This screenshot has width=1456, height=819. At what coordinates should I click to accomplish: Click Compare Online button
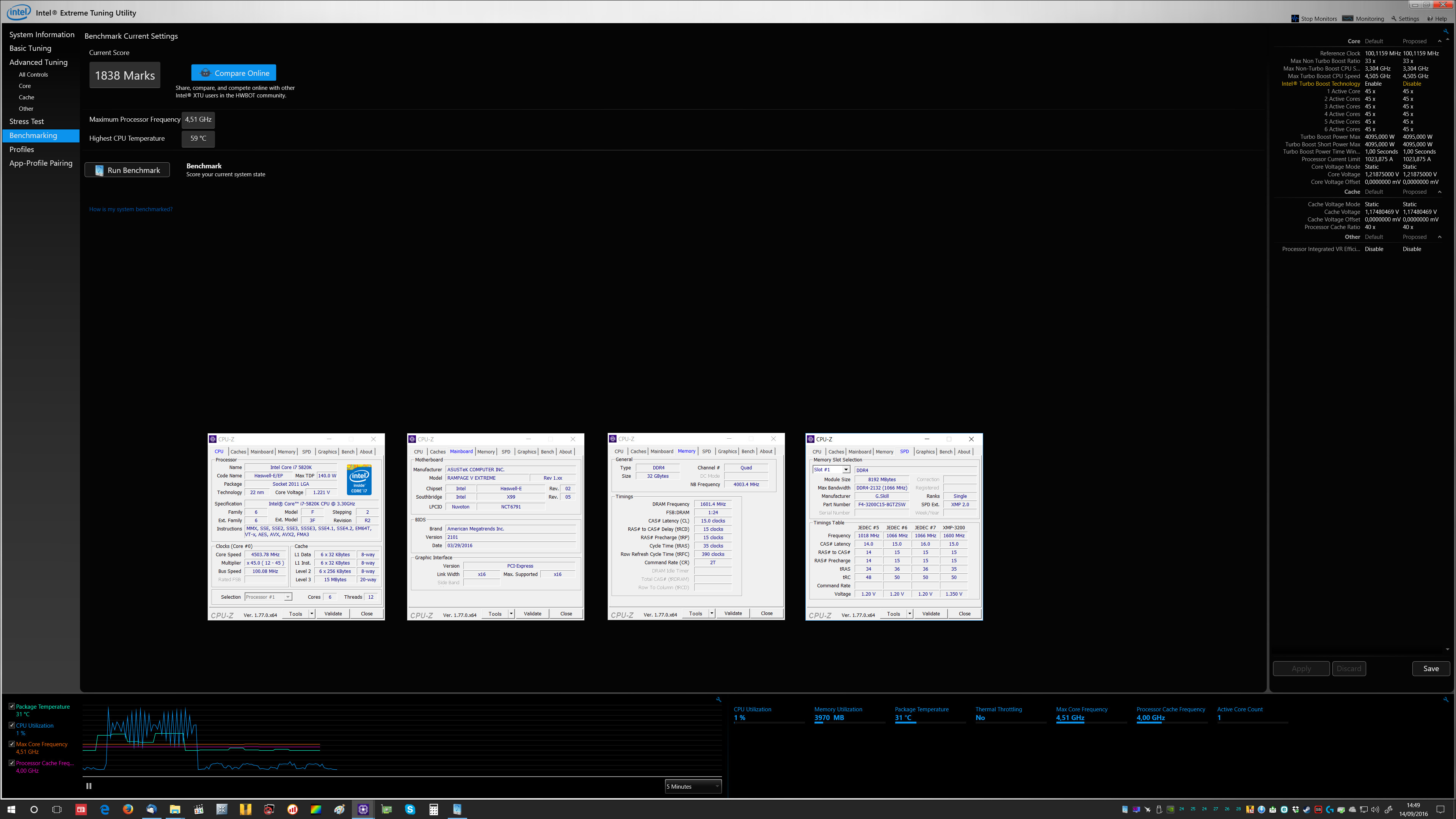tap(234, 73)
